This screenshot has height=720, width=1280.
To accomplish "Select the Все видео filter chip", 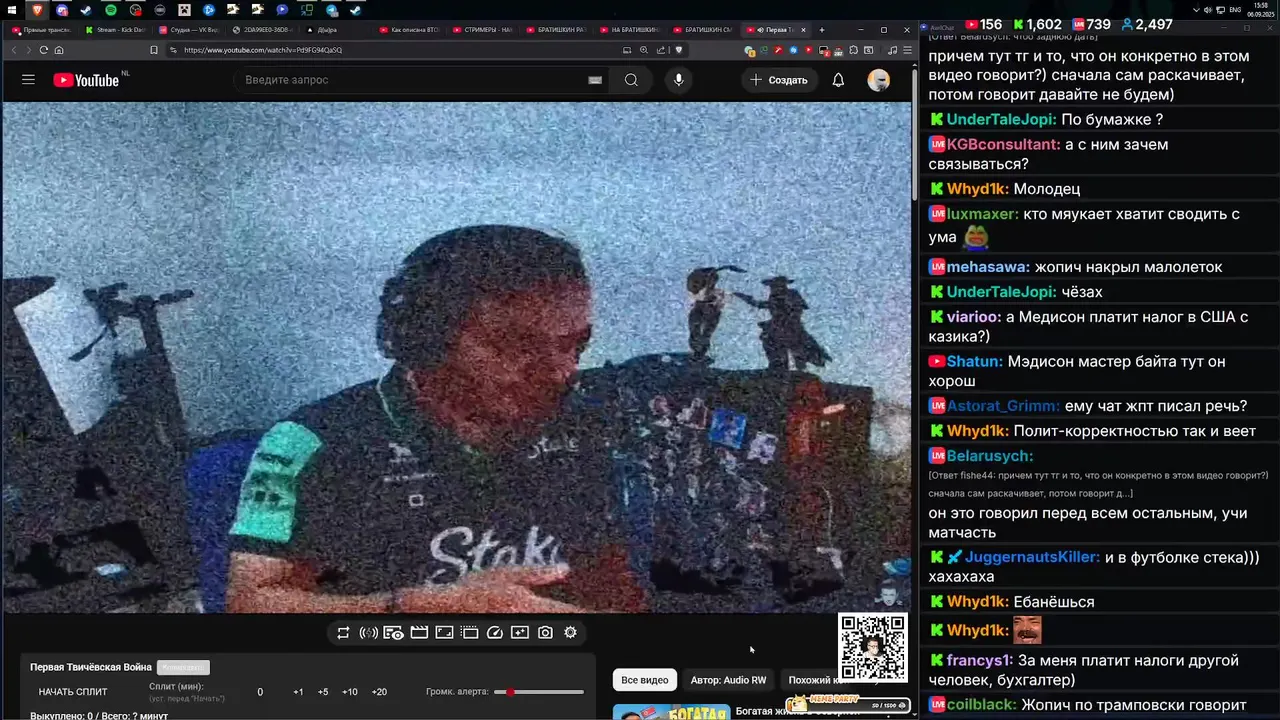I will (645, 680).
